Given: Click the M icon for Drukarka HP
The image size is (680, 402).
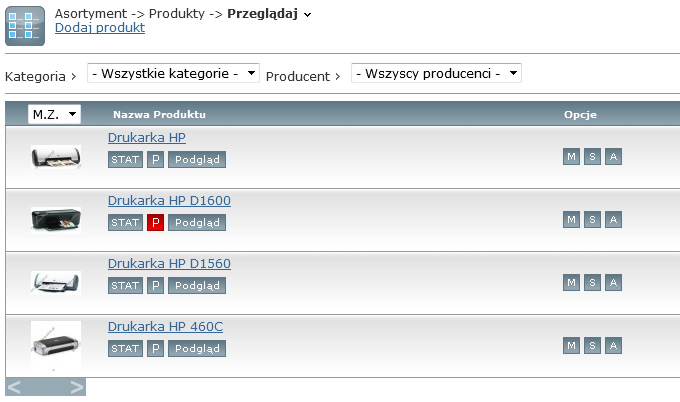Looking at the screenshot, I should pos(571,157).
